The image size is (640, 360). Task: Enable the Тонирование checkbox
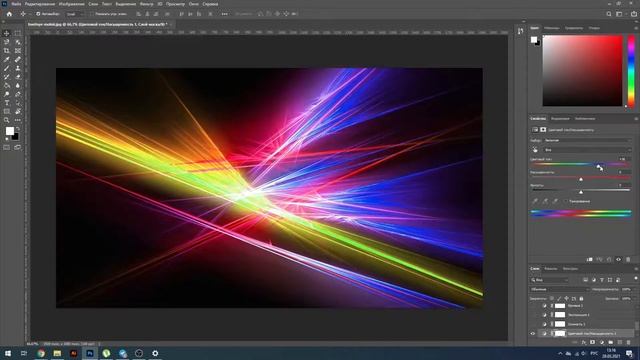pyautogui.click(x=566, y=201)
